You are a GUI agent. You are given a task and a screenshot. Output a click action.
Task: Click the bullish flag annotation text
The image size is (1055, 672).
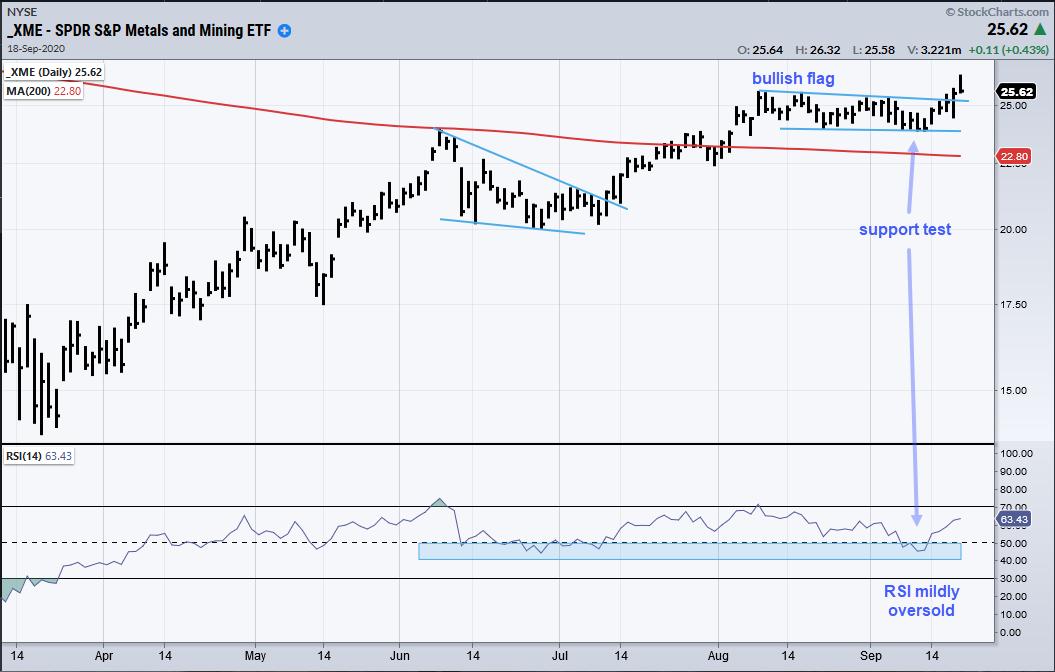[x=793, y=79]
